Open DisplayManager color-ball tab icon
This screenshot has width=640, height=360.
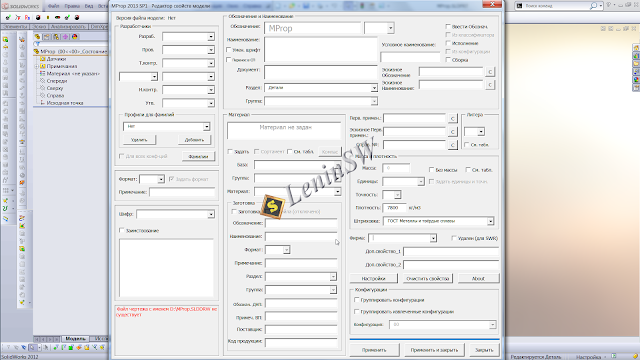[75, 37]
